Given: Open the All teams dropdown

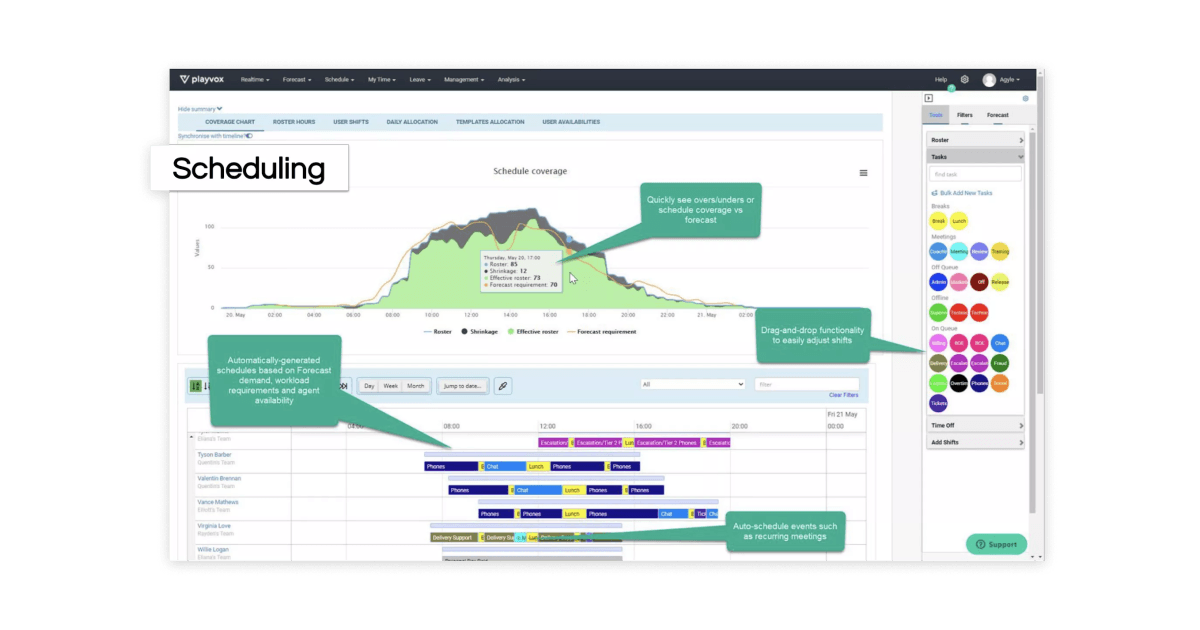Looking at the screenshot, I should [693, 384].
